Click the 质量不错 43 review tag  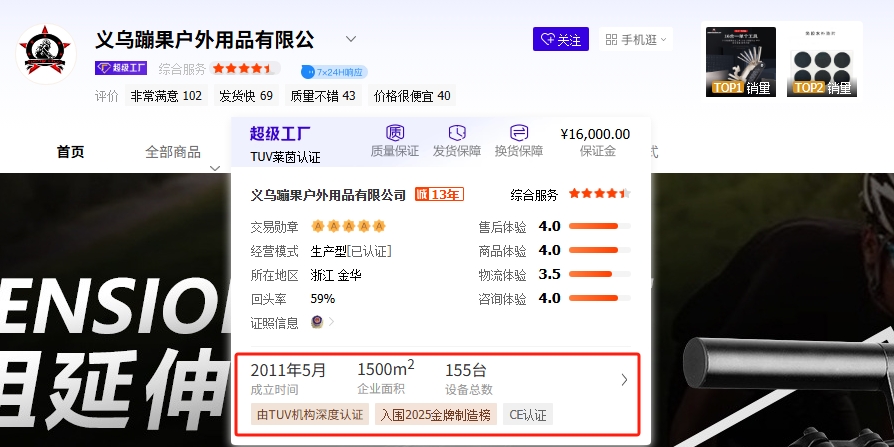pyautogui.click(x=323, y=96)
